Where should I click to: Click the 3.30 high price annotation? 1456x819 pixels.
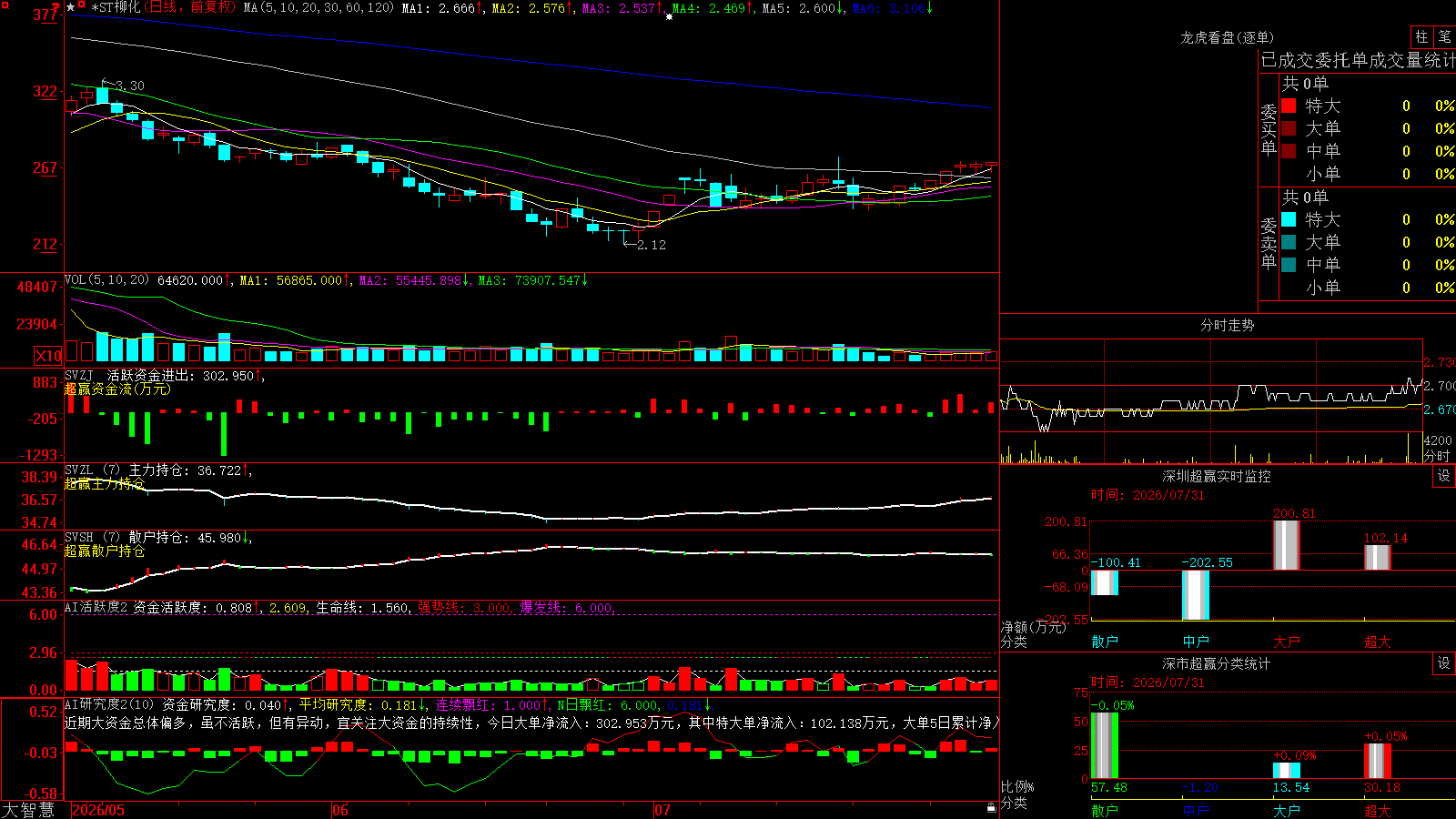point(130,86)
